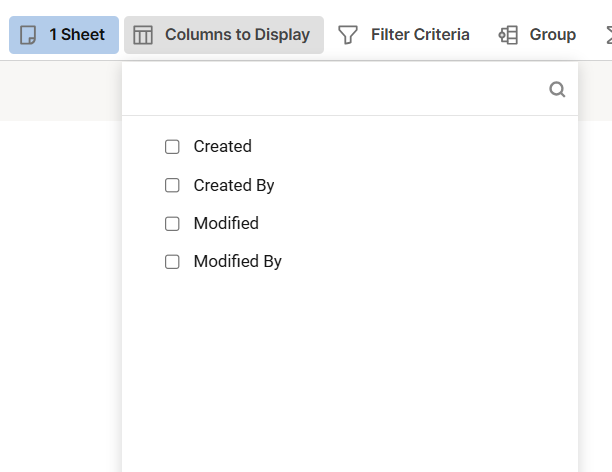Open the 1 Sheet source selector
The image size is (612, 472).
click(64, 35)
